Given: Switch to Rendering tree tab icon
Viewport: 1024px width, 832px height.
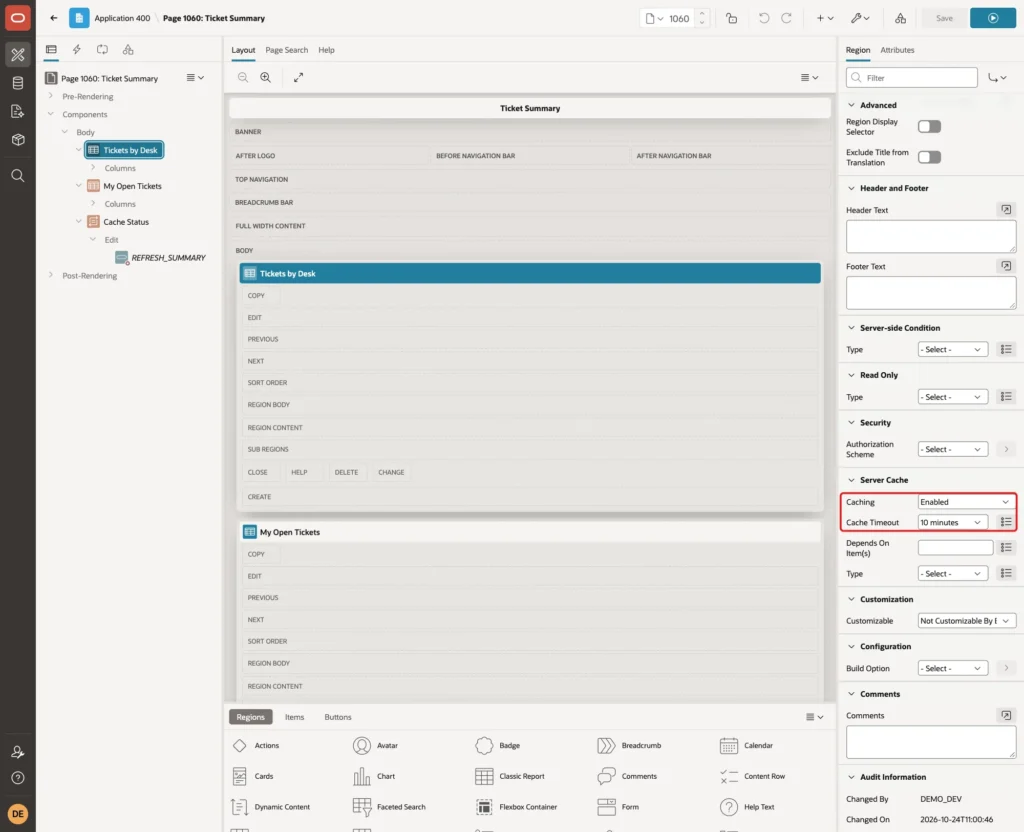Looking at the screenshot, I should [51, 50].
